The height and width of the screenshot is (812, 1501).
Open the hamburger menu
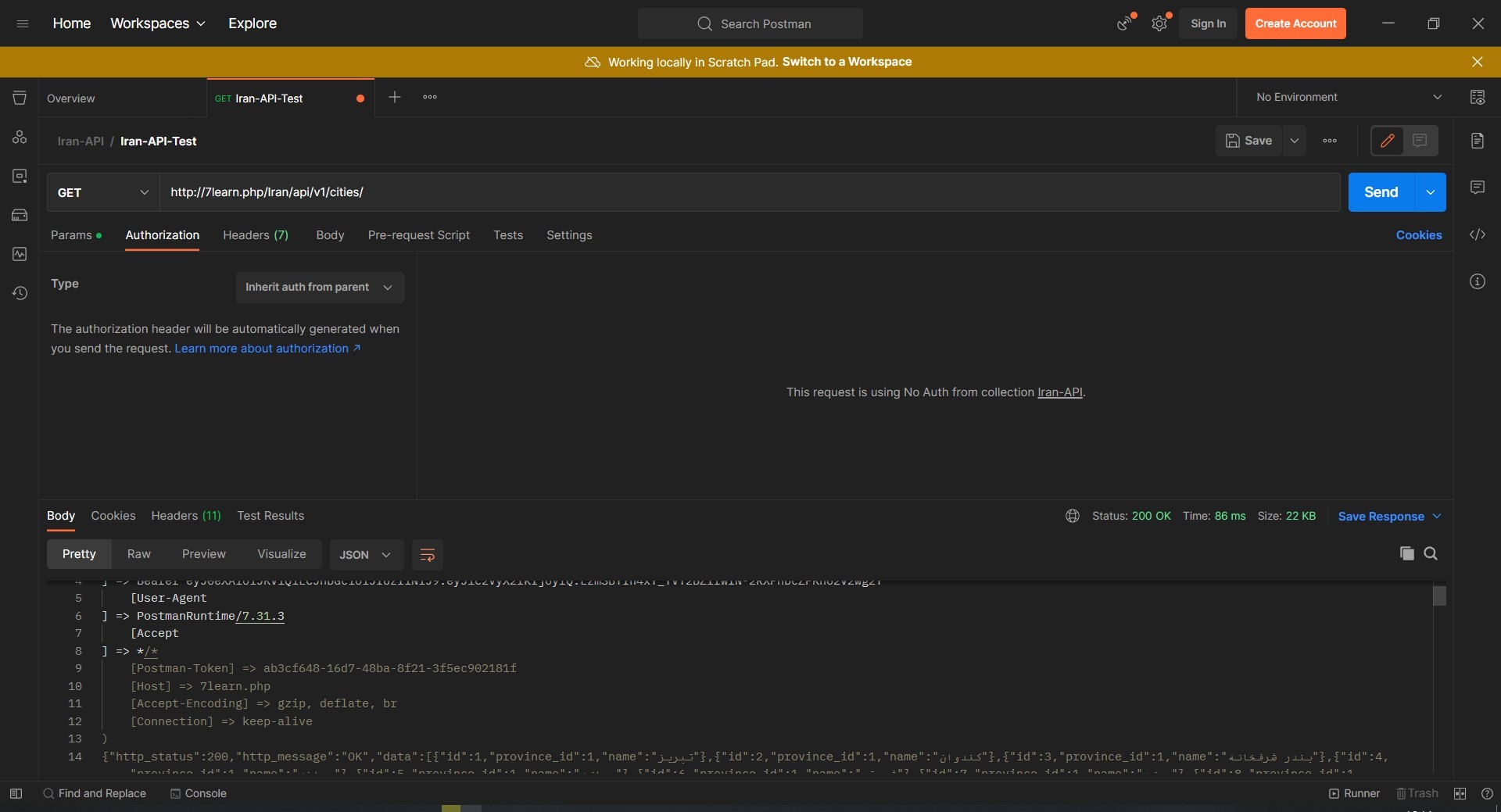(x=23, y=23)
